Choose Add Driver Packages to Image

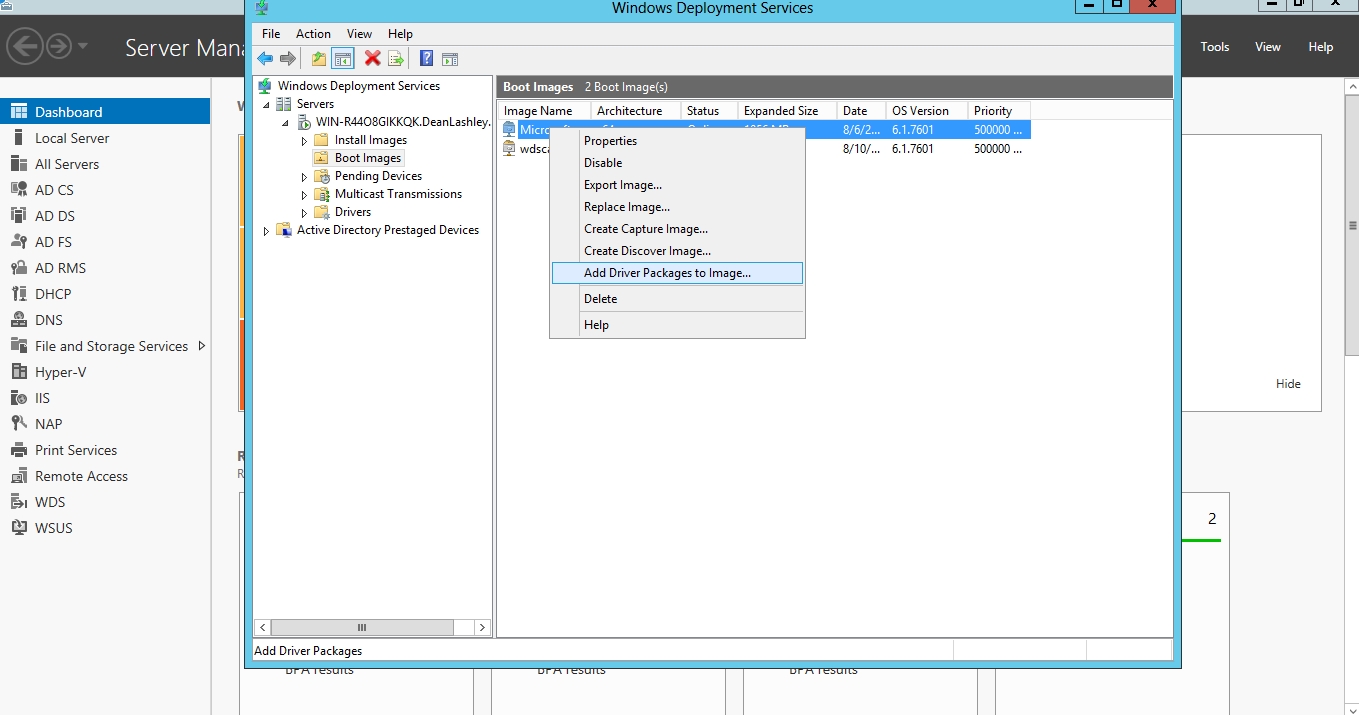[667, 273]
